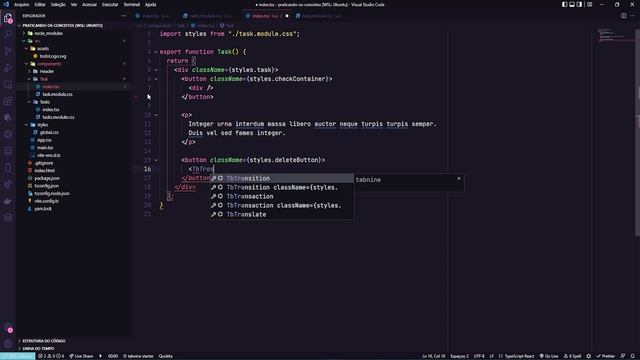640x360 pixels.
Task: Click the feedback icon in status bar
Action: coord(623,356)
